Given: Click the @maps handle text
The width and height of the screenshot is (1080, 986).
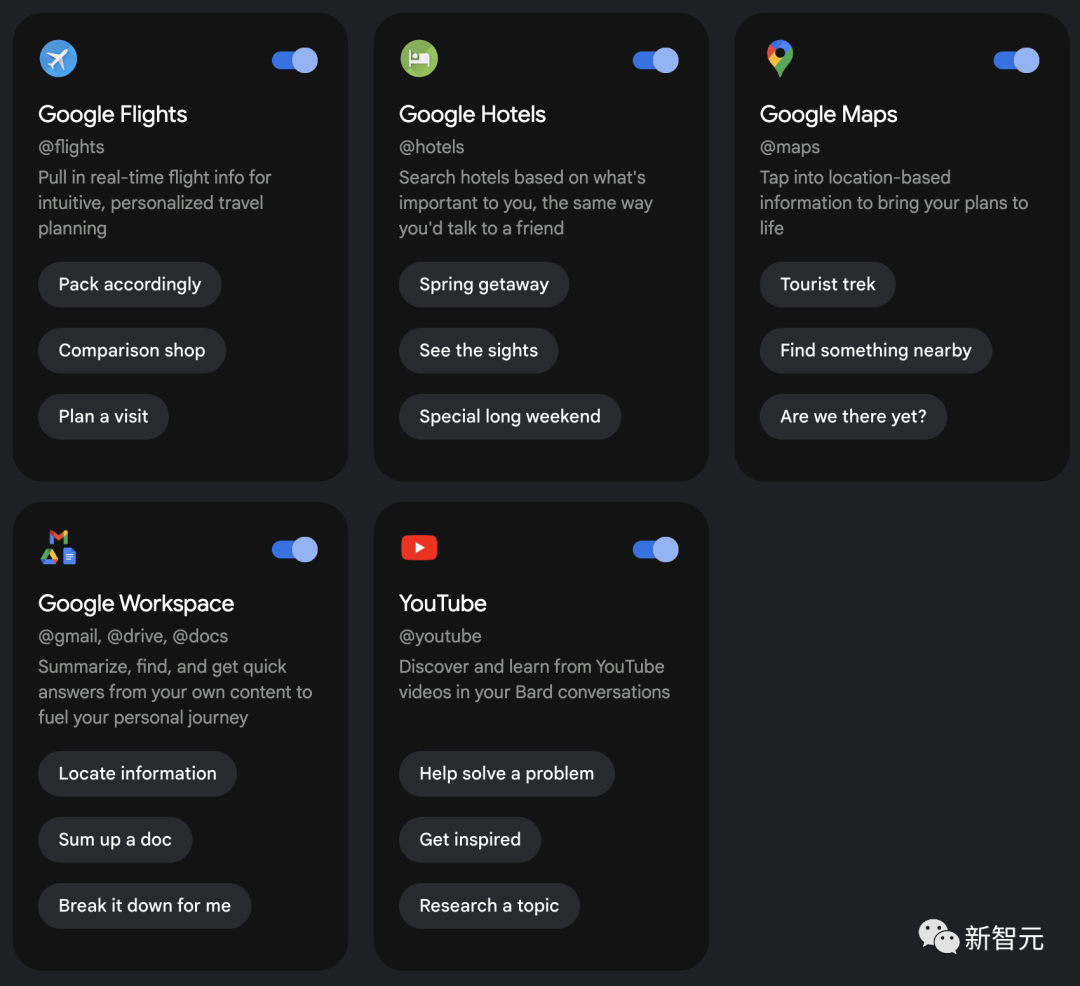Looking at the screenshot, I should (790, 147).
